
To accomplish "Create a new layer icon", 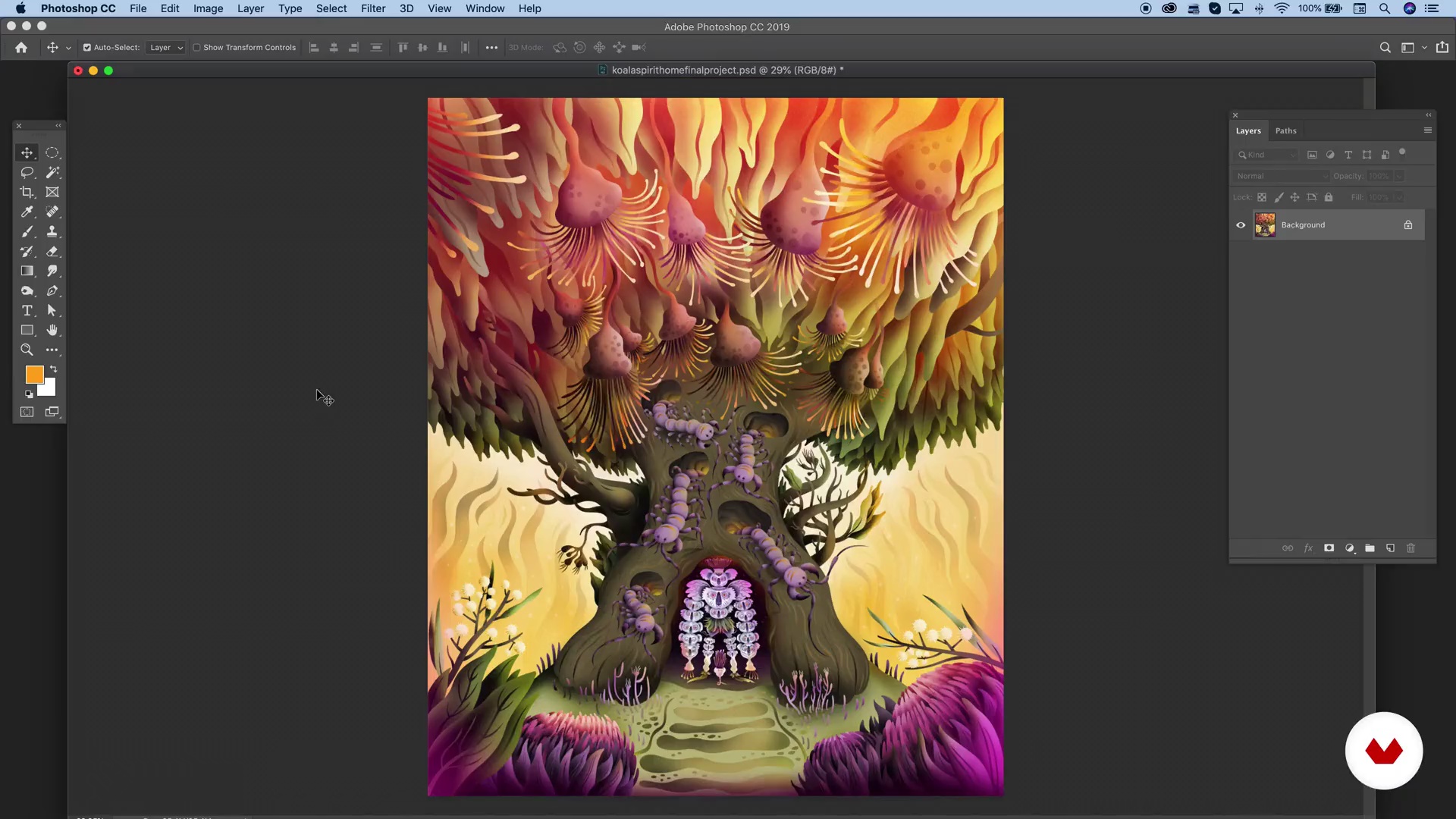I will (x=1390, y=548).
